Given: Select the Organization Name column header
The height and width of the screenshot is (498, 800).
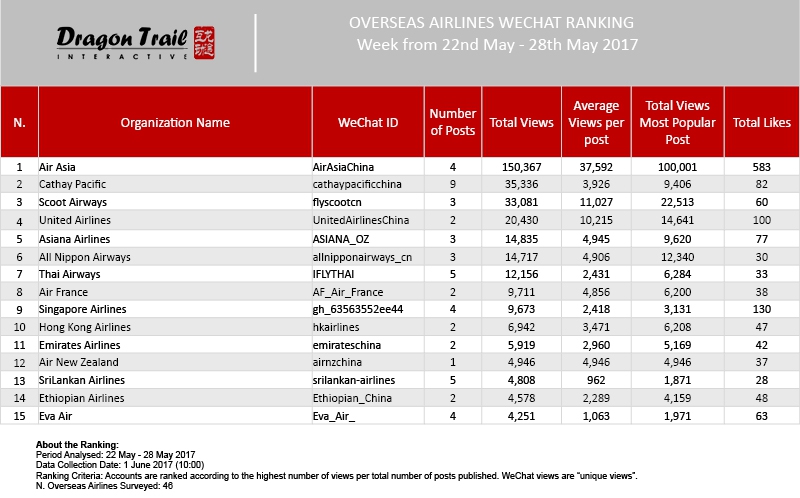Looking at the screenshot, I should point(175,122).
